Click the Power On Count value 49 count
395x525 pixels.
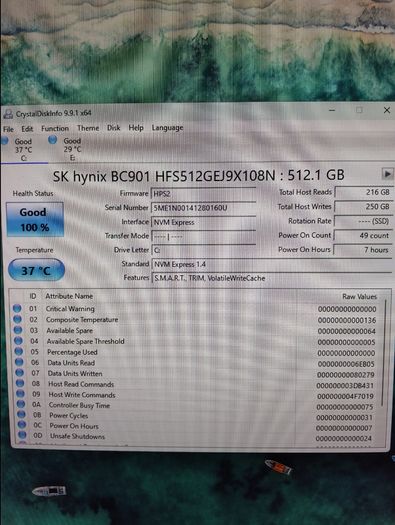click(x=364, y=235)
